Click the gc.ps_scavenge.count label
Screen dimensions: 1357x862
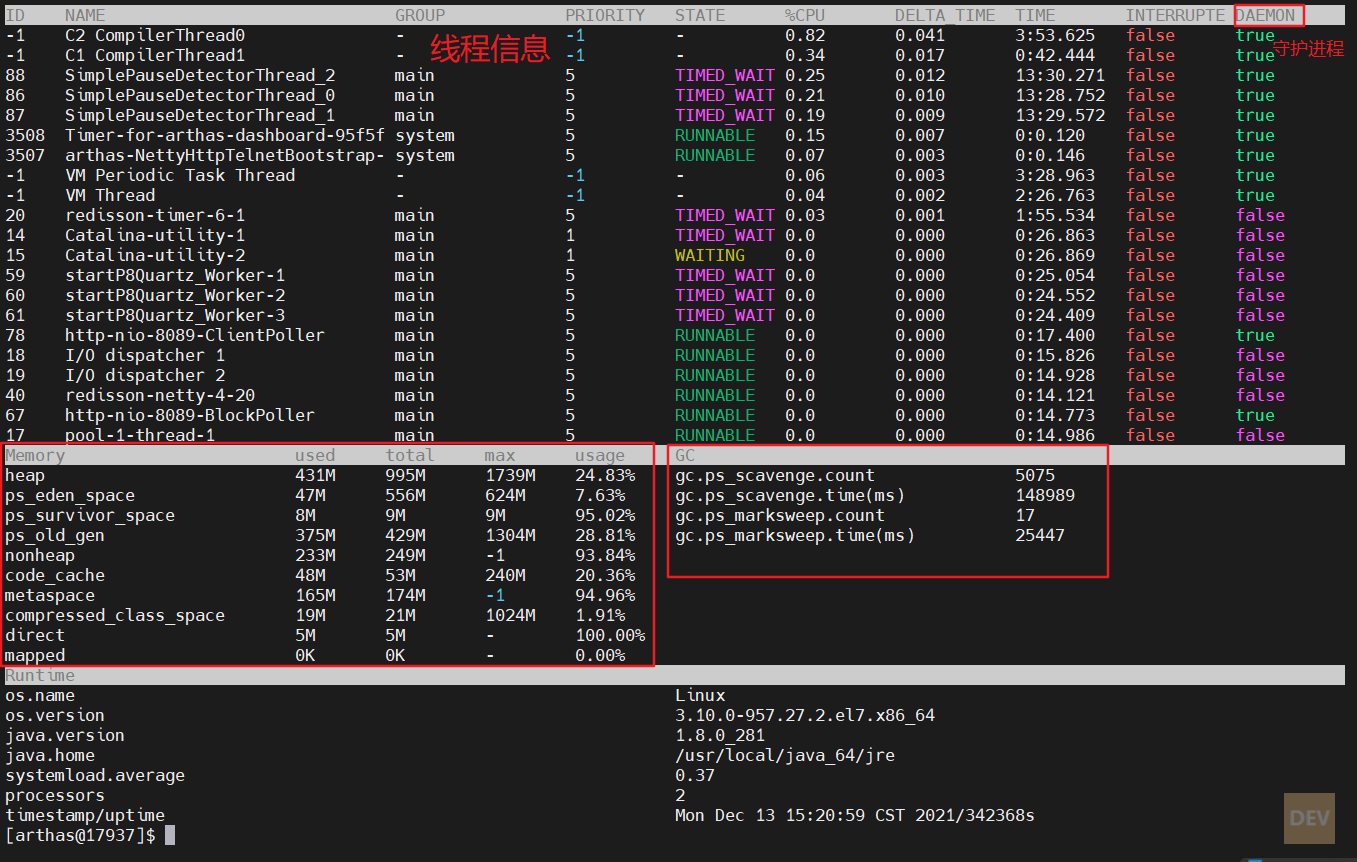(x=775, y=475)
